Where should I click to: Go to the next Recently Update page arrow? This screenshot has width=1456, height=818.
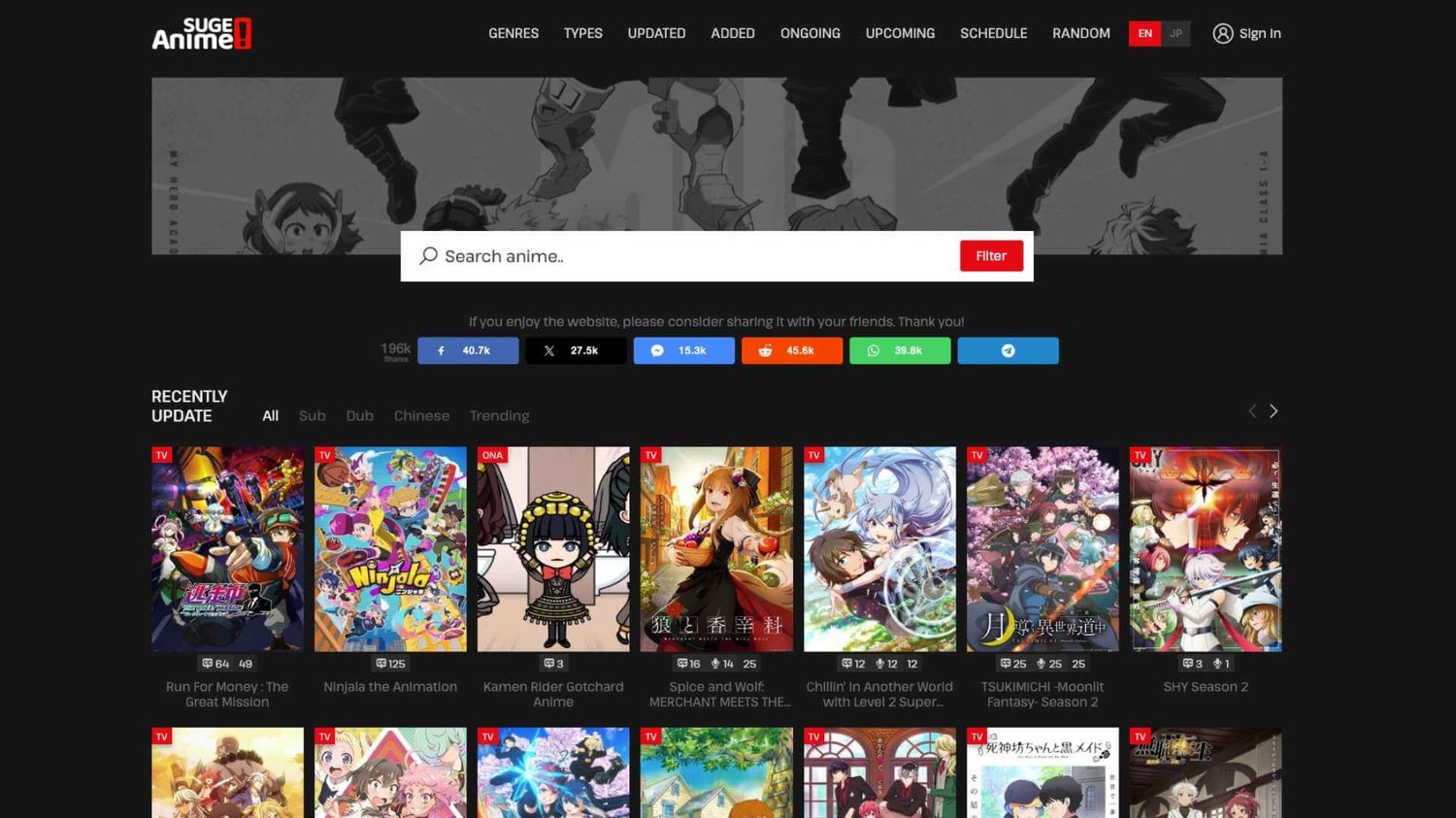pos(1274,411)
